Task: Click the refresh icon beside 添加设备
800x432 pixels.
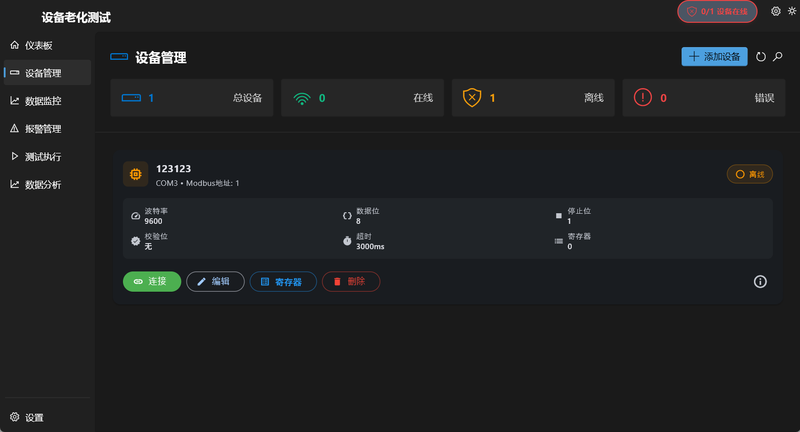Action: pyautogui.click(x=761, y=57)
